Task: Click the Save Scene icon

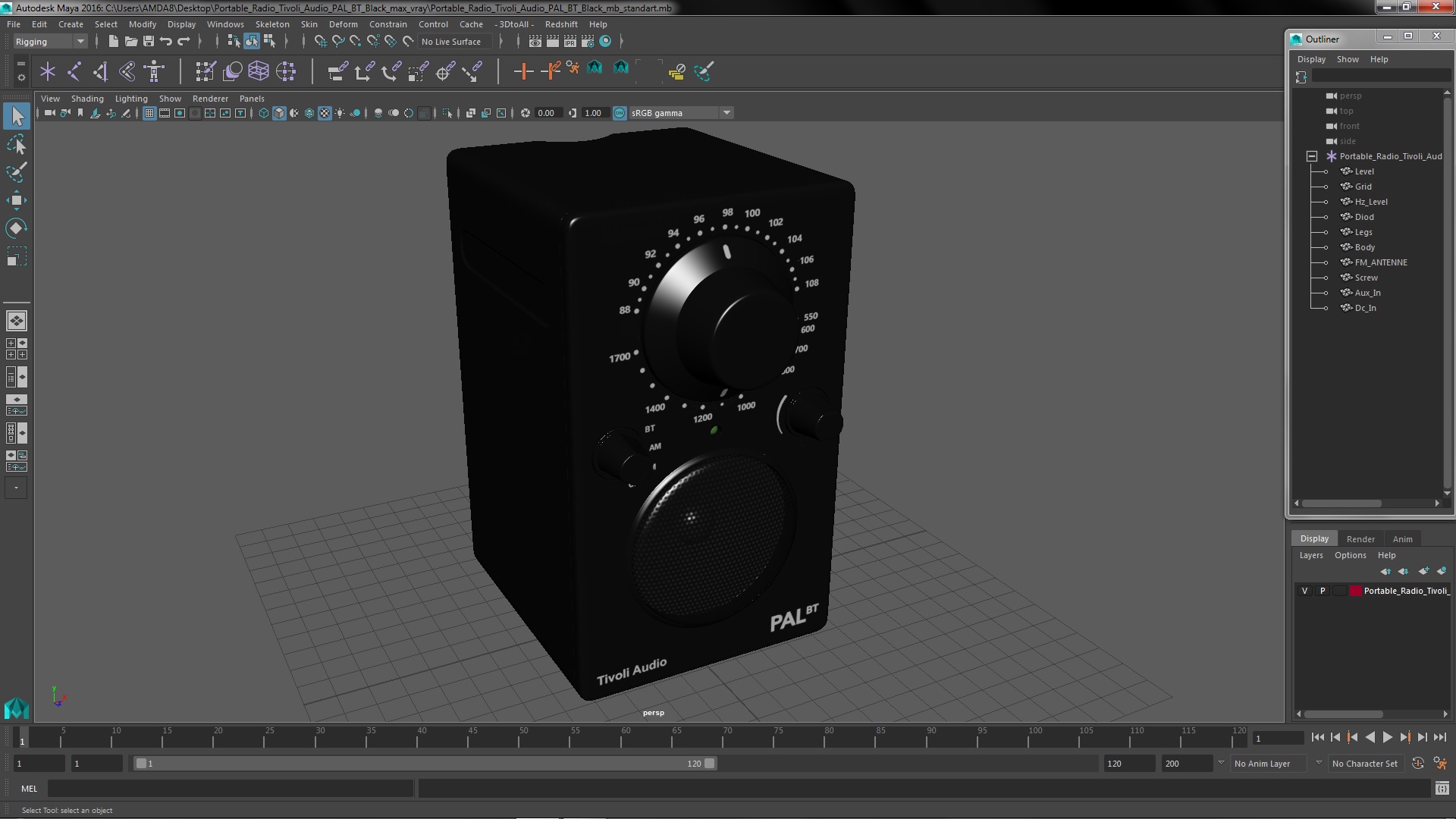Action: [148, 41]
